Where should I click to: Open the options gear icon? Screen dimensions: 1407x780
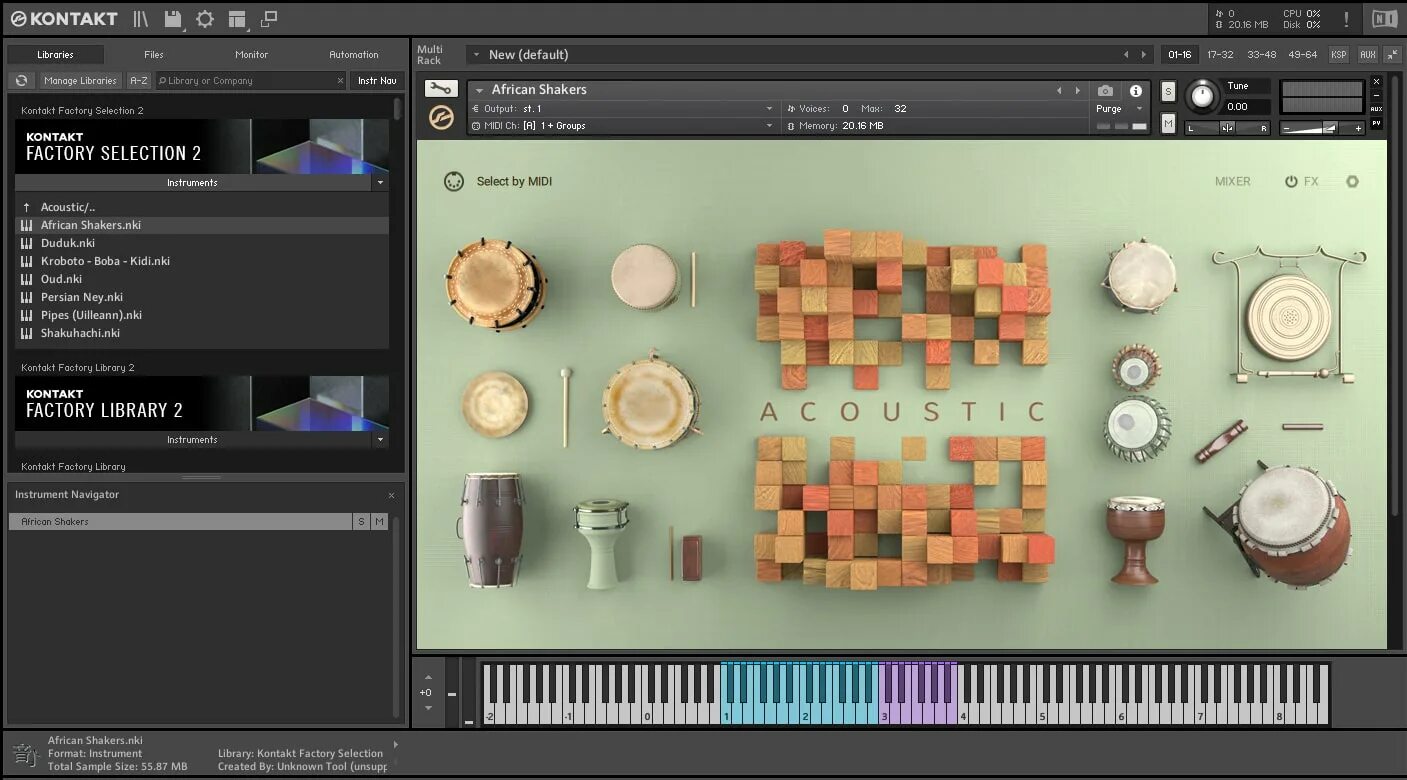[205, 19]
